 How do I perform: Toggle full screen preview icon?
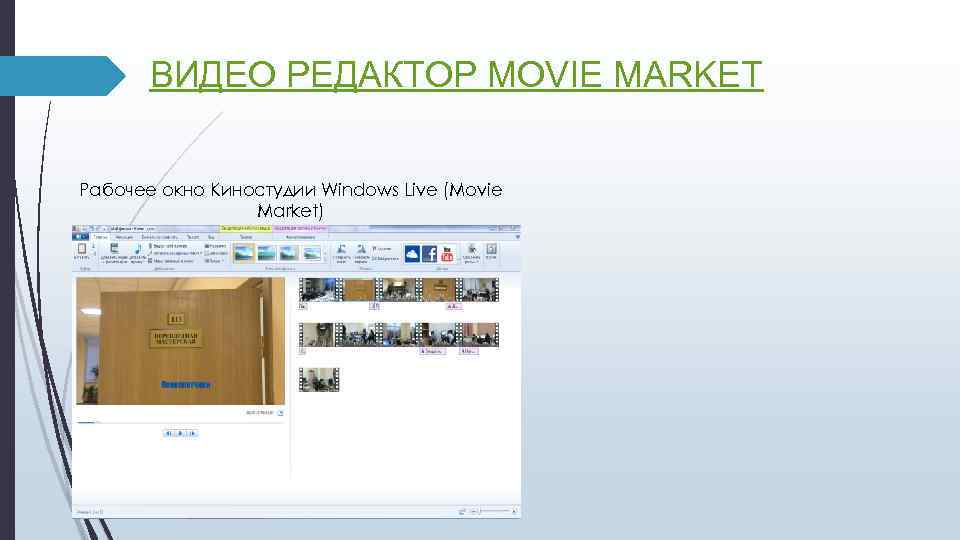coord(280,413)
